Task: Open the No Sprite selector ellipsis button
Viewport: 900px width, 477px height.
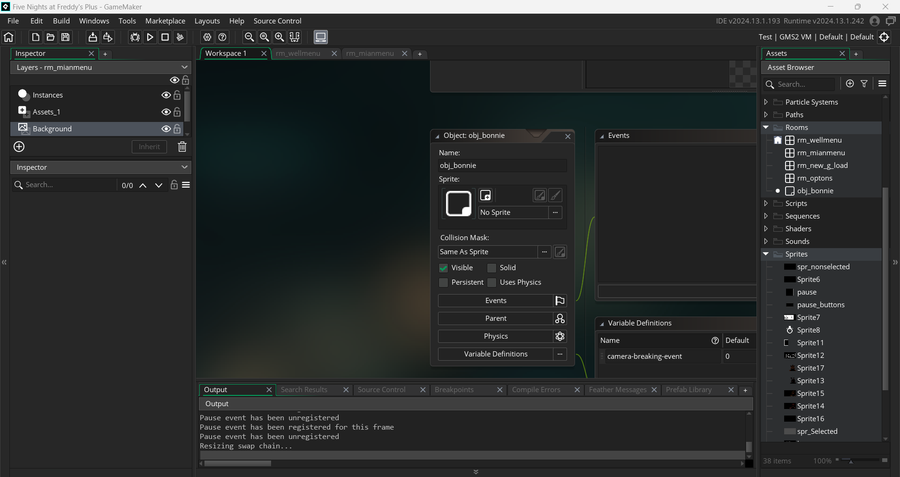Action: [555, 212]
